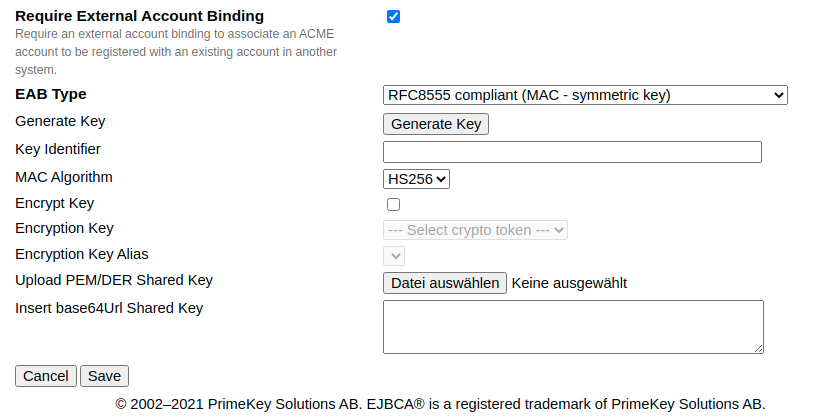This screenshot has height=418, width=825.
Task: Expand the MAC Algorithm HS256 dropdown
Action: point(417,179)
